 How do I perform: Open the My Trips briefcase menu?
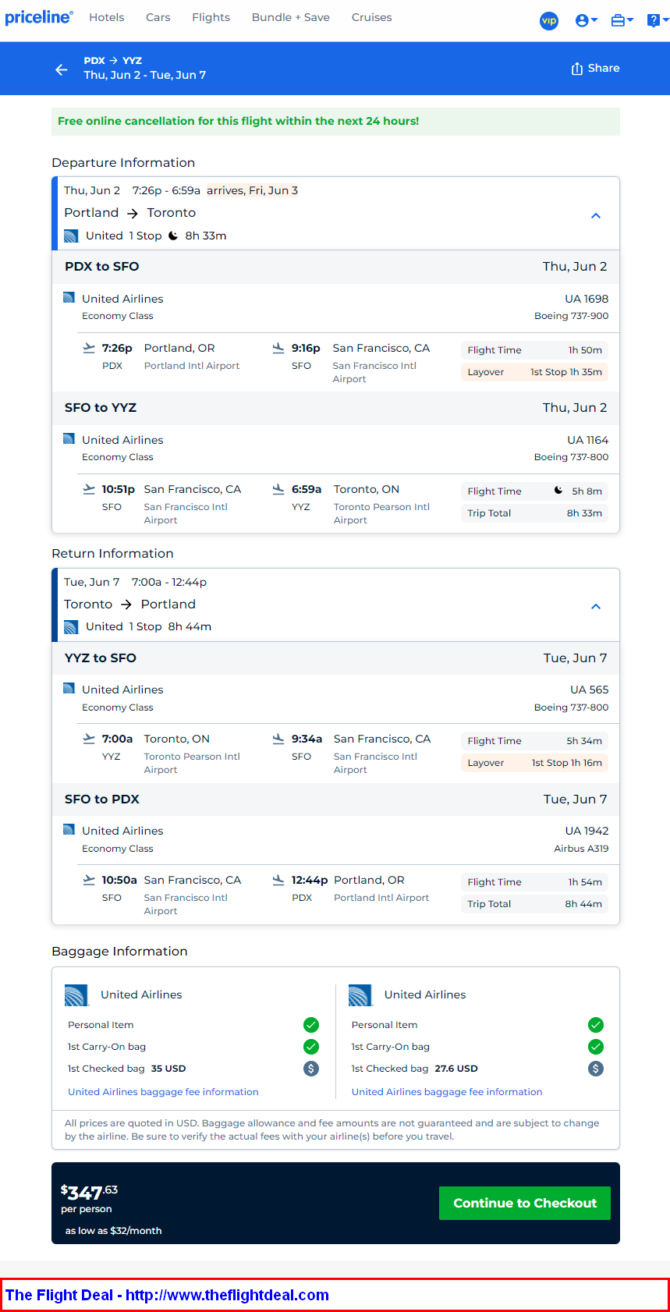click(x=622, y=21)
